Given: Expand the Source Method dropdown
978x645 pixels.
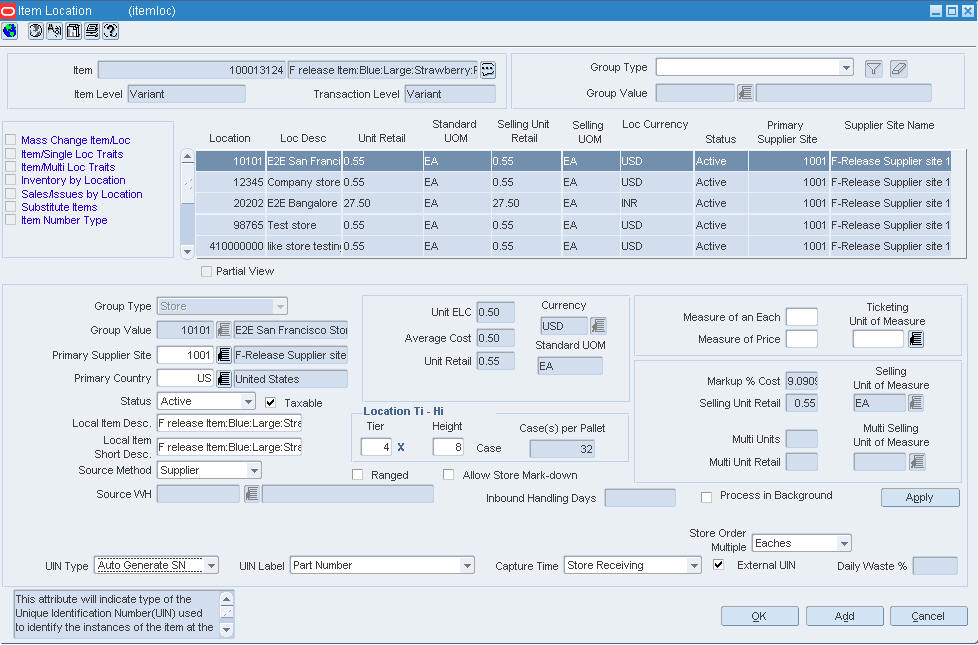Looking at the screenshot, I should (x=254, y=470).
